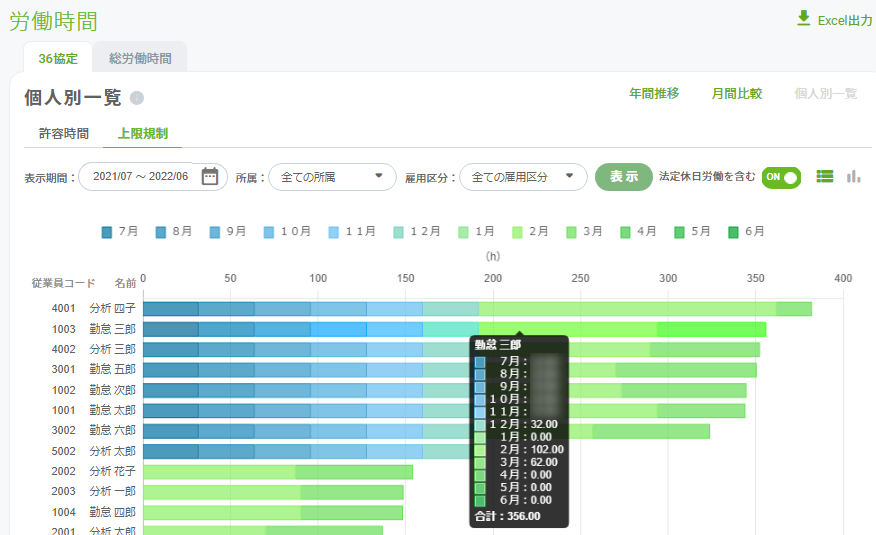Toggle 10月 legend series
Image resolution: width=876 pixels, height=535 pixels.
[287, 231]
